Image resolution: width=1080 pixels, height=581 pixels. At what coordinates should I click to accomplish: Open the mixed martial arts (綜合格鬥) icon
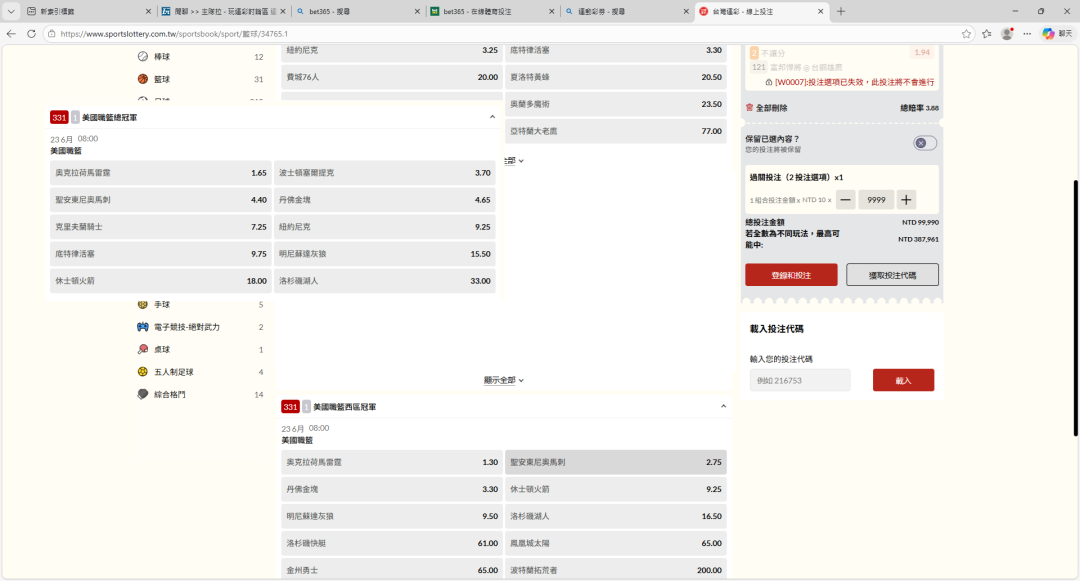coord(143,394)
